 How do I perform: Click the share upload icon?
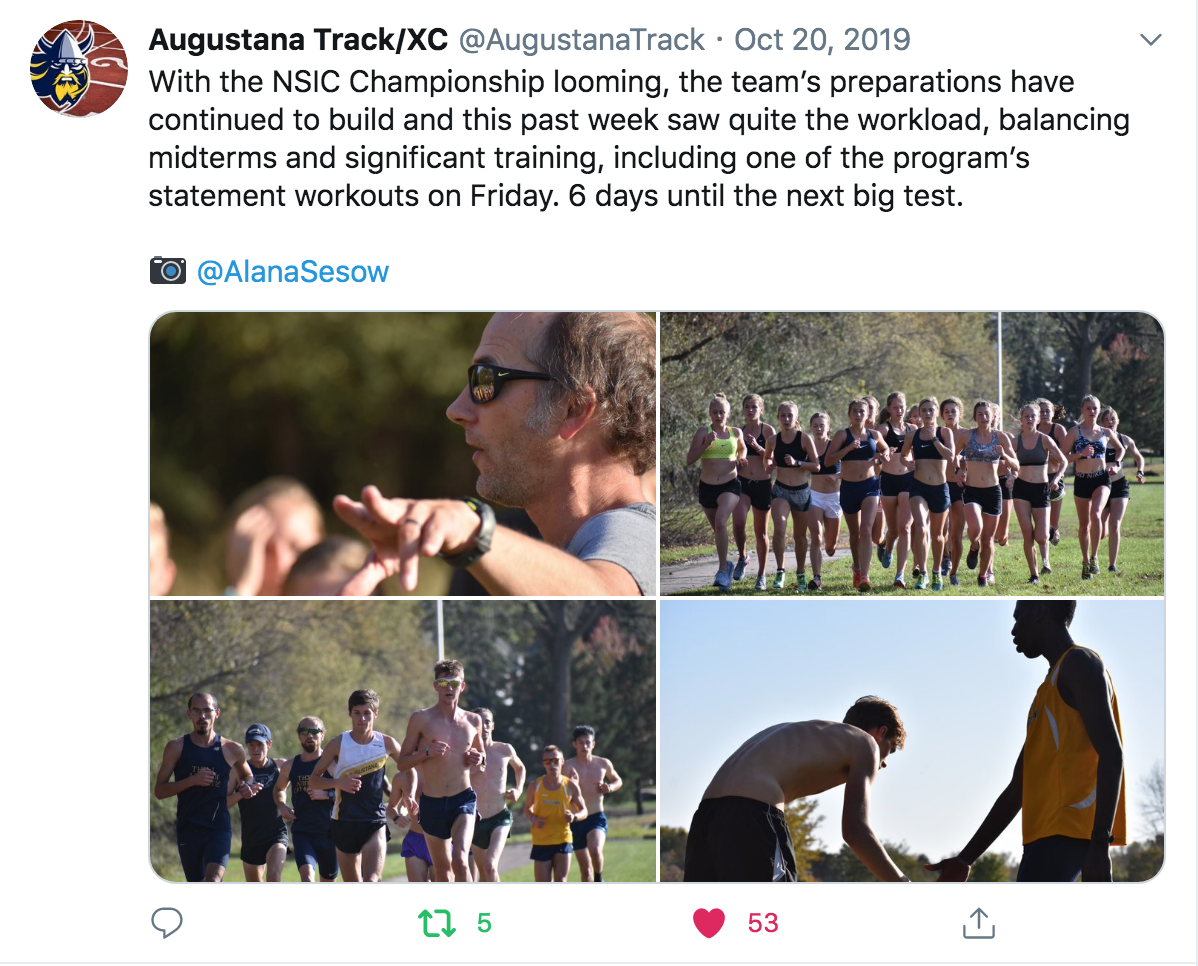click(x=979, y=922)
